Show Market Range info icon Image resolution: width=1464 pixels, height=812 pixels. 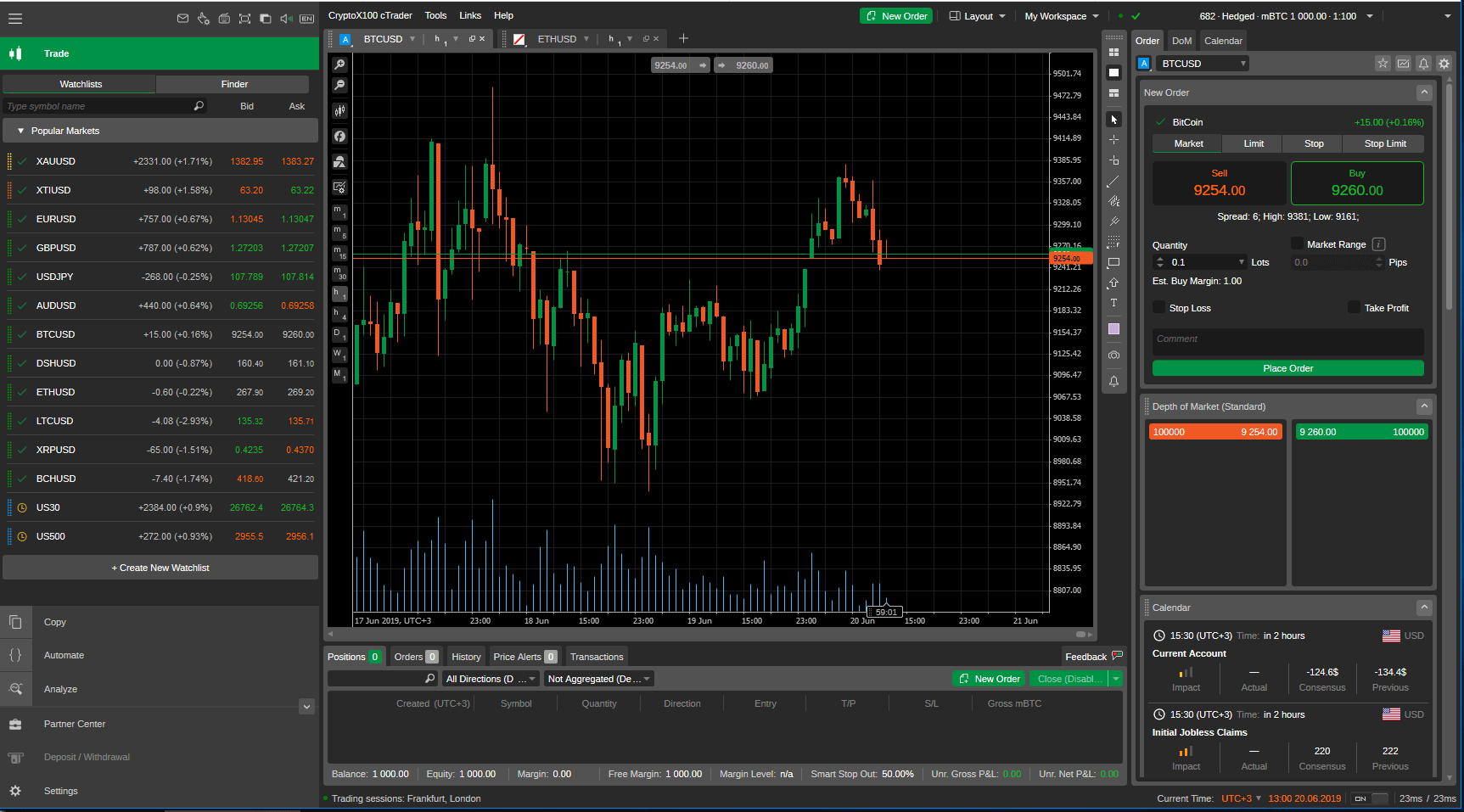click(1378, 244)
